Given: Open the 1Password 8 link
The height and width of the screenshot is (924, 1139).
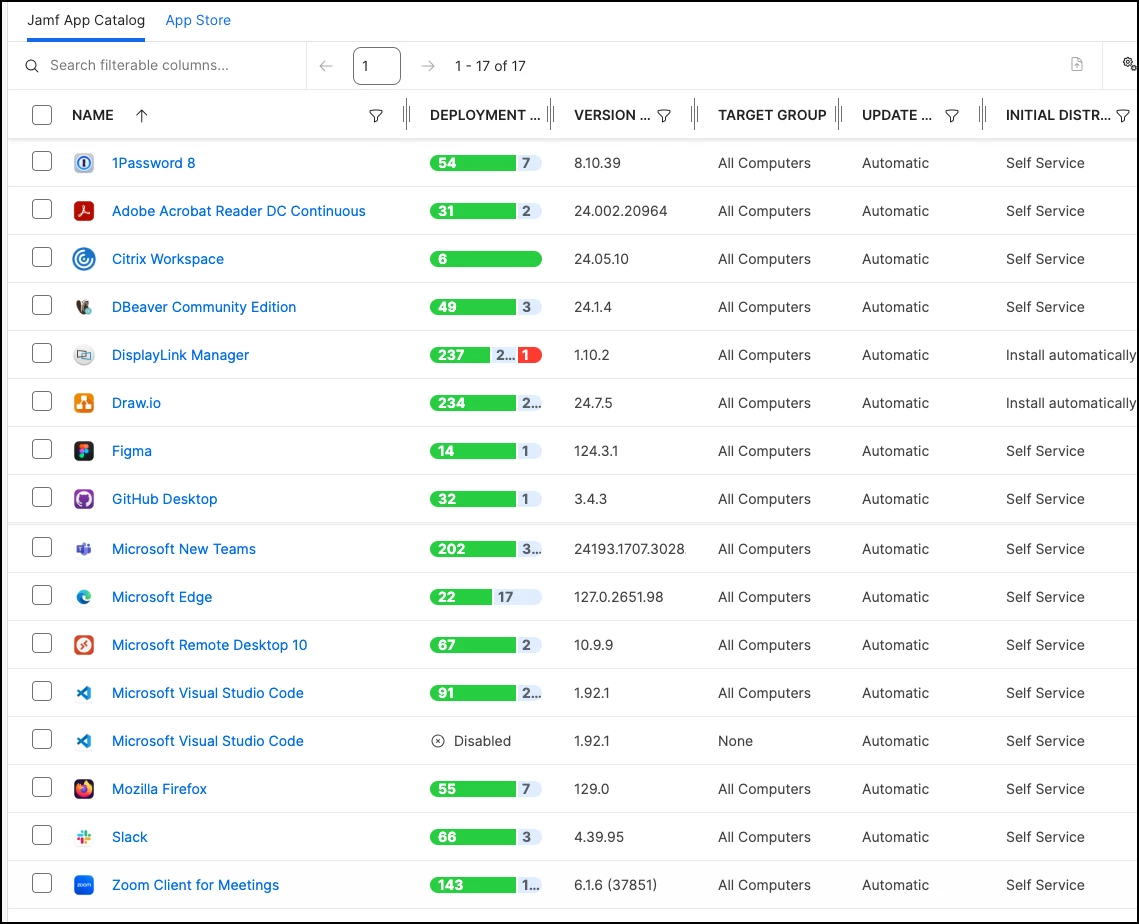Looking at the screenshot, I should pos(153,163).
